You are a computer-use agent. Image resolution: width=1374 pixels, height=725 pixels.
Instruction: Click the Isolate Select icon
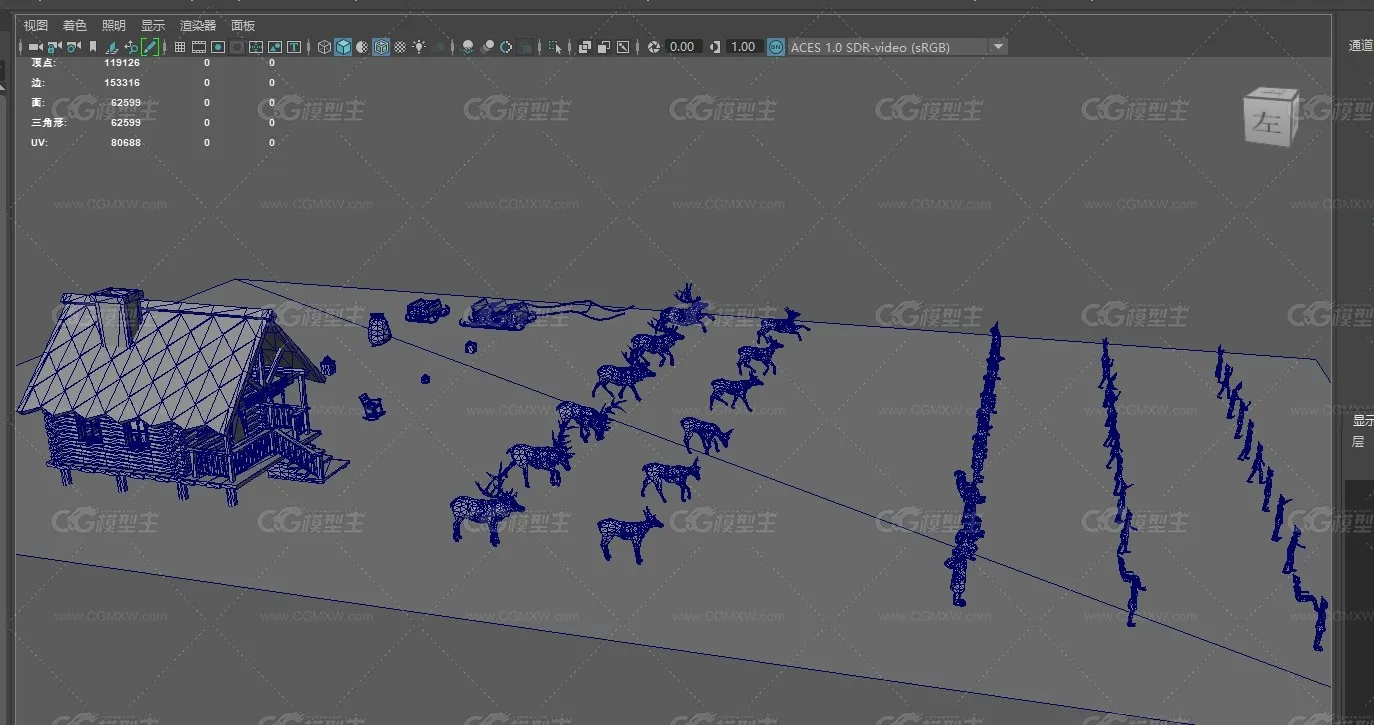554,47
